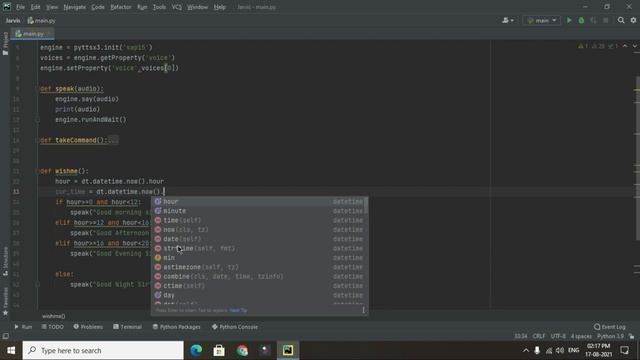Image resolution: width=640 pixels, height=360 pixels.
Task: Open the Code menu
Action: pos(98,7)
